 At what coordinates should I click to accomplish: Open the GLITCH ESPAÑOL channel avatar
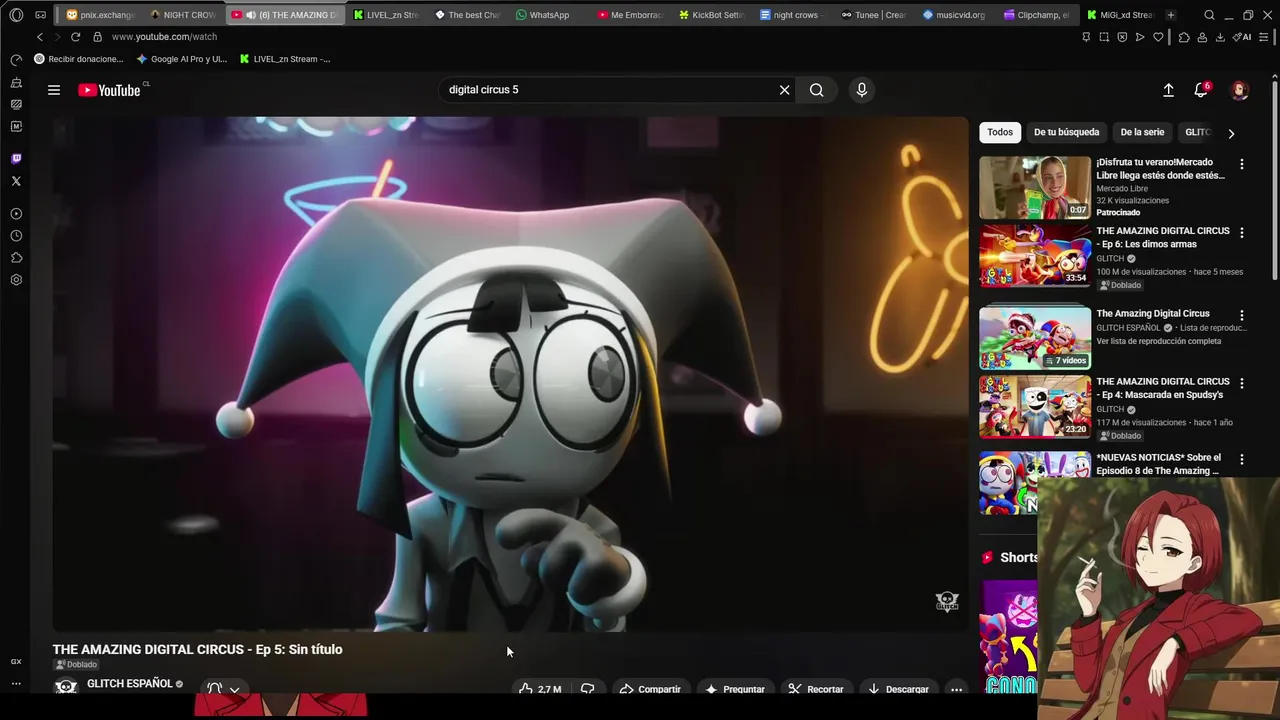pos(66,687)
